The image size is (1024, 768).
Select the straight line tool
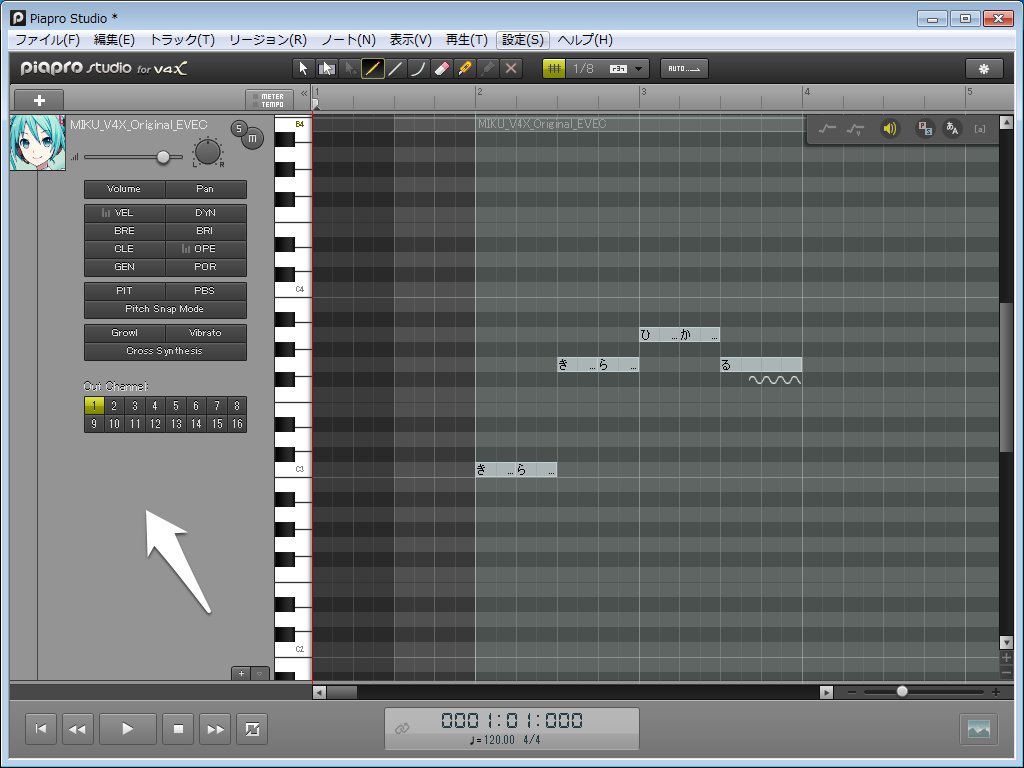click(x=395, y=69)
